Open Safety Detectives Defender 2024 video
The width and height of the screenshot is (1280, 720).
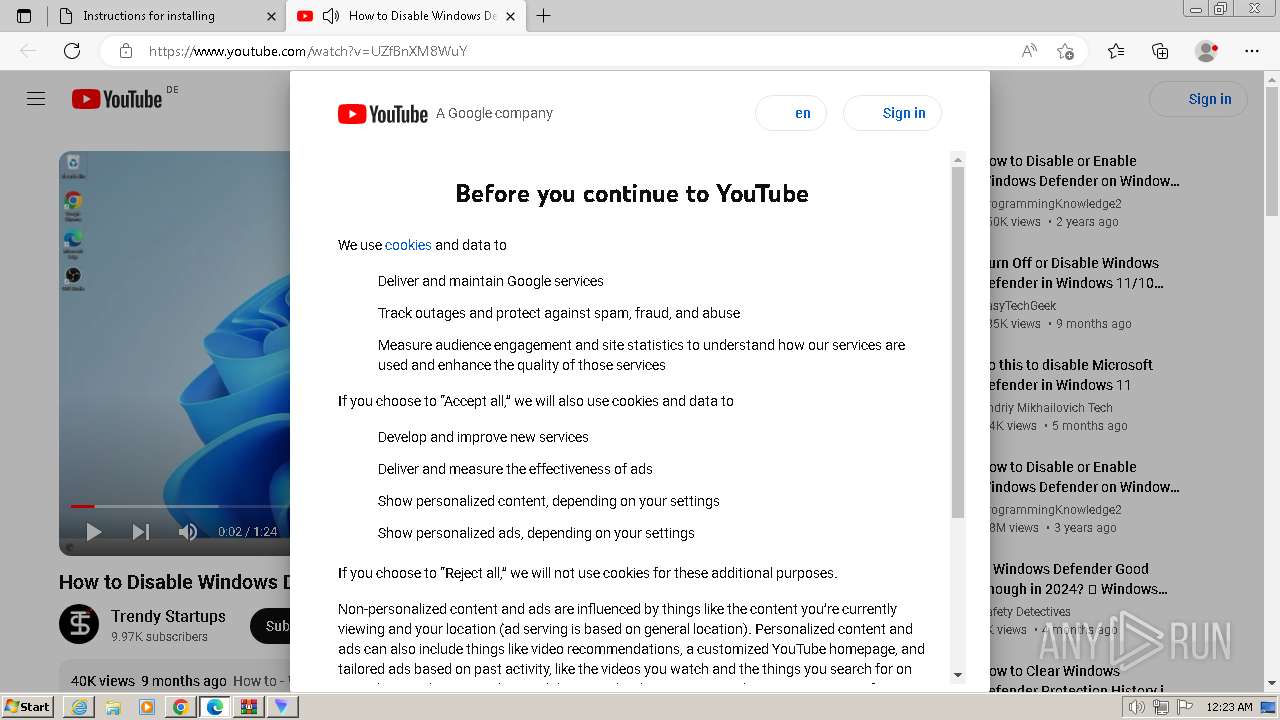coord(1078,579)
